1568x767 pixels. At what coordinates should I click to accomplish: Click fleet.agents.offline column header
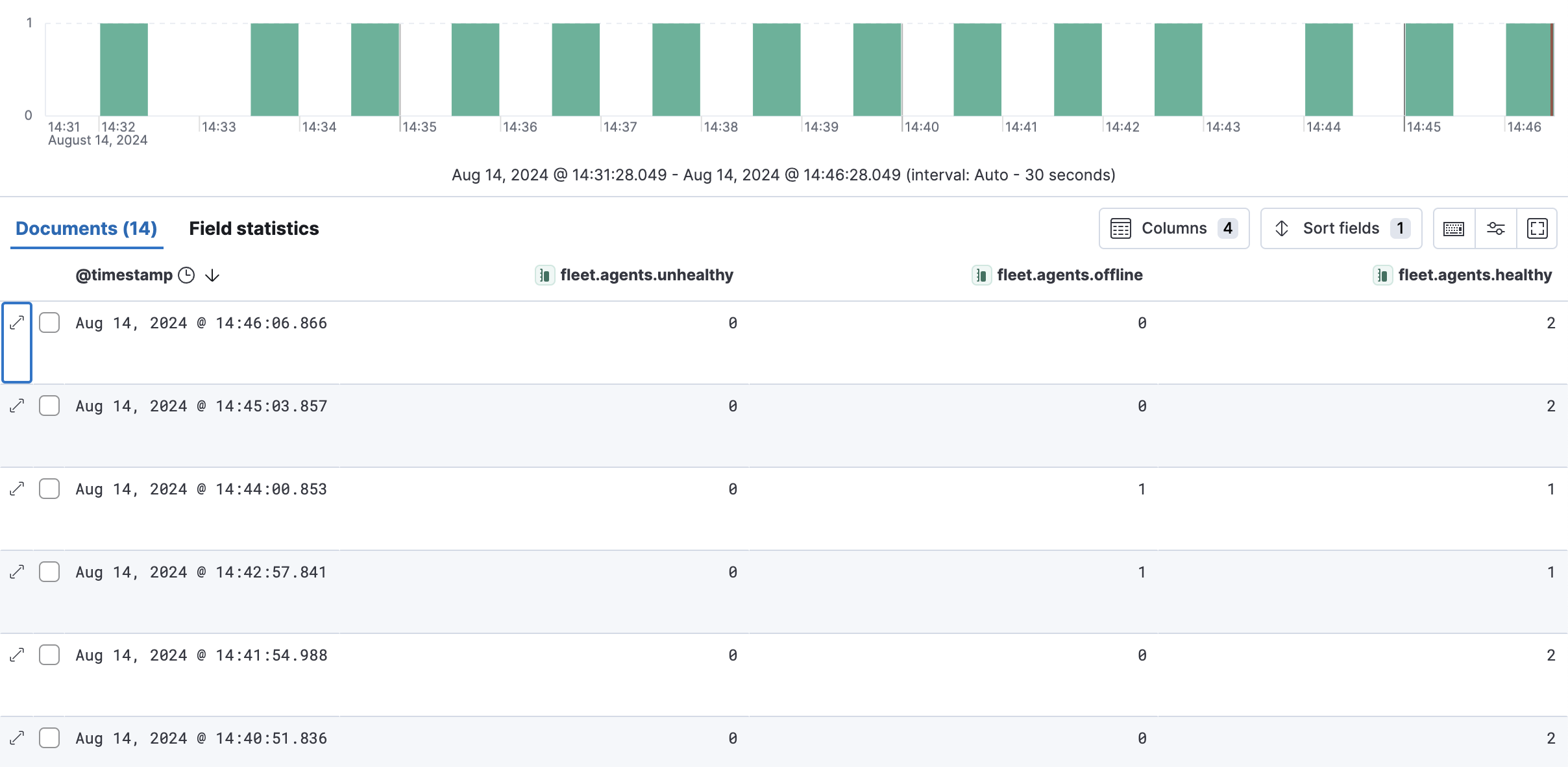[1069, 275]
